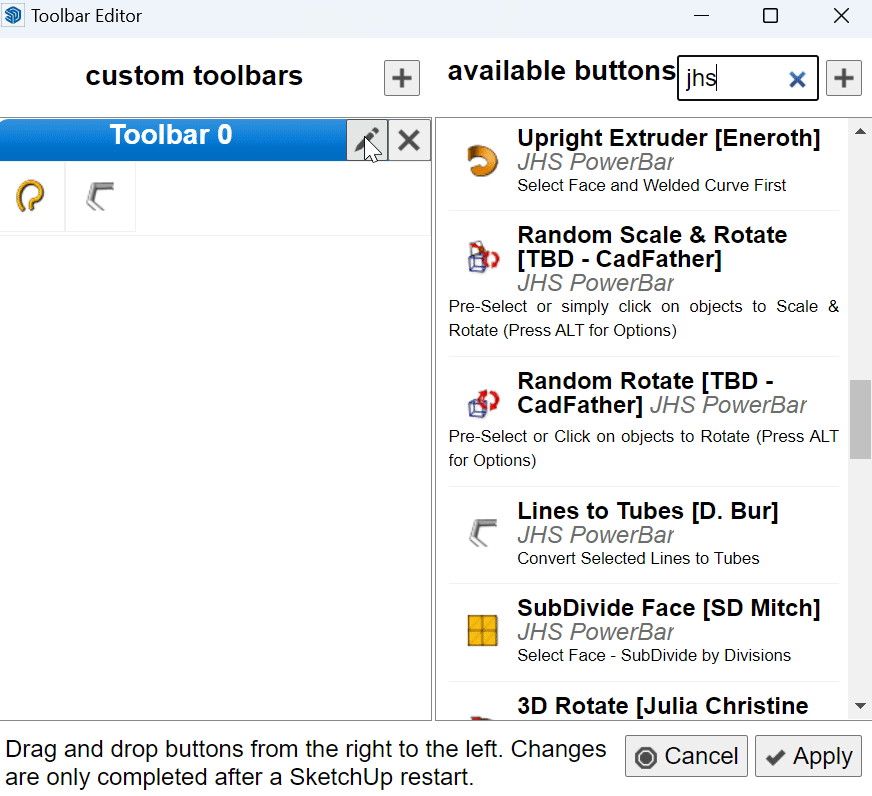The height and width of the screenshot is (796, 872).
Task: Select the Random Scale & Rotate [TBD - CadFather] title
Action: pos(652,247)
